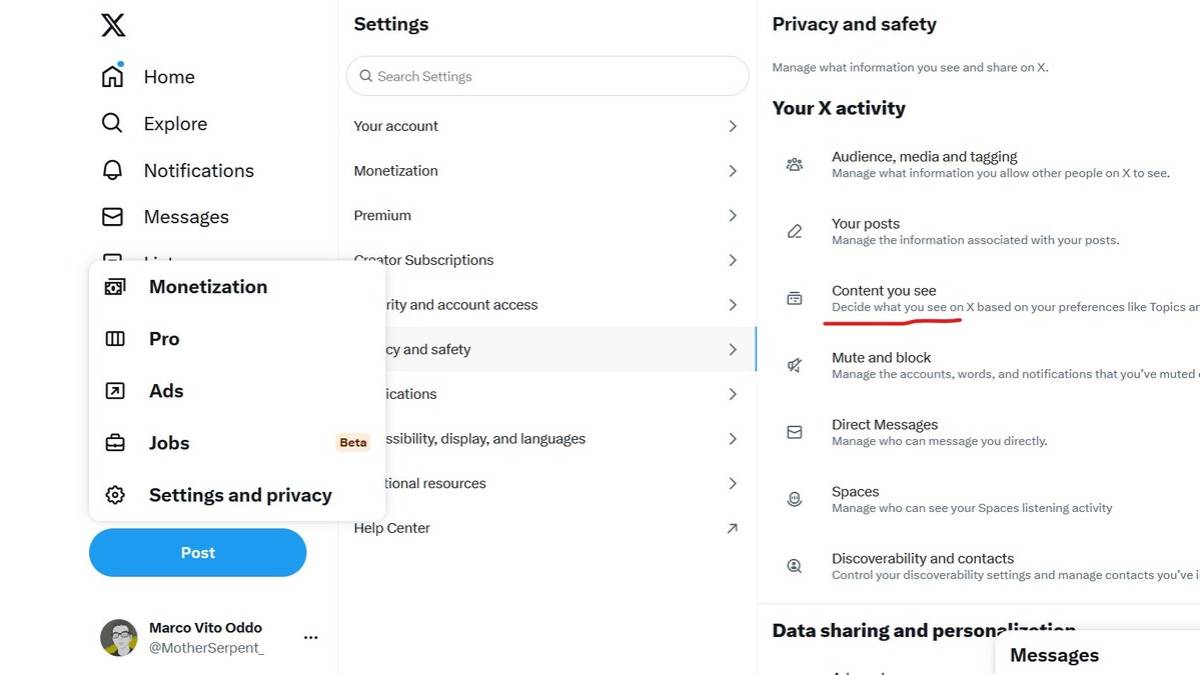Select the Mute and block icon

794,365
